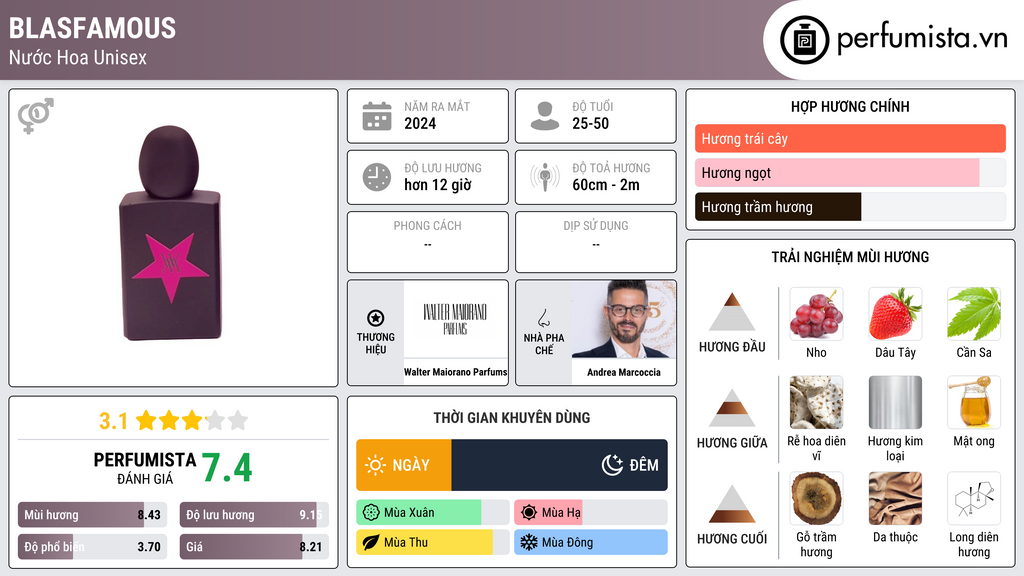The width and height of the screenshot is (1024, 576).
Task: Click the Hương ngọt accord bar
Action: (850, 172)
